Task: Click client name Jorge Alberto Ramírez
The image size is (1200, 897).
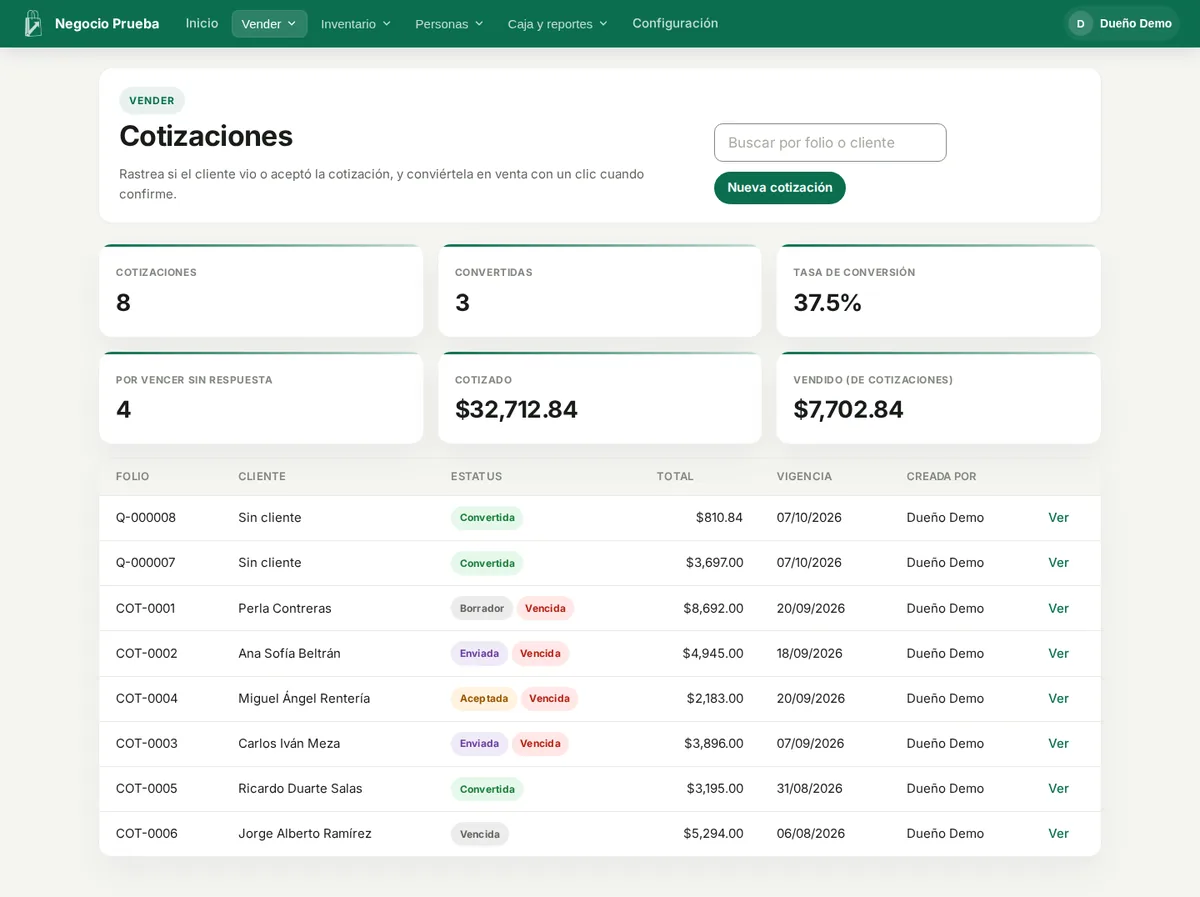Action: pos(305,833)
